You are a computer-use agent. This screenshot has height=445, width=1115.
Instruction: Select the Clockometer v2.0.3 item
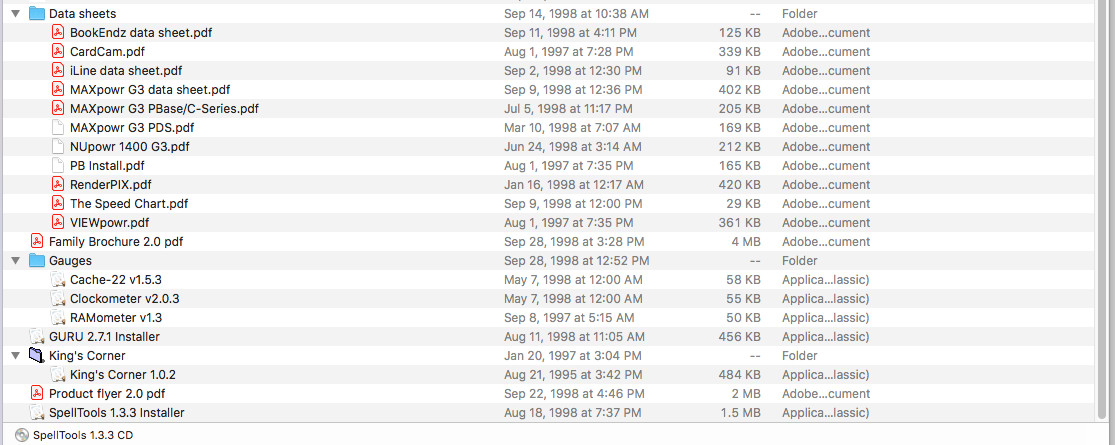tap(124, 299)
